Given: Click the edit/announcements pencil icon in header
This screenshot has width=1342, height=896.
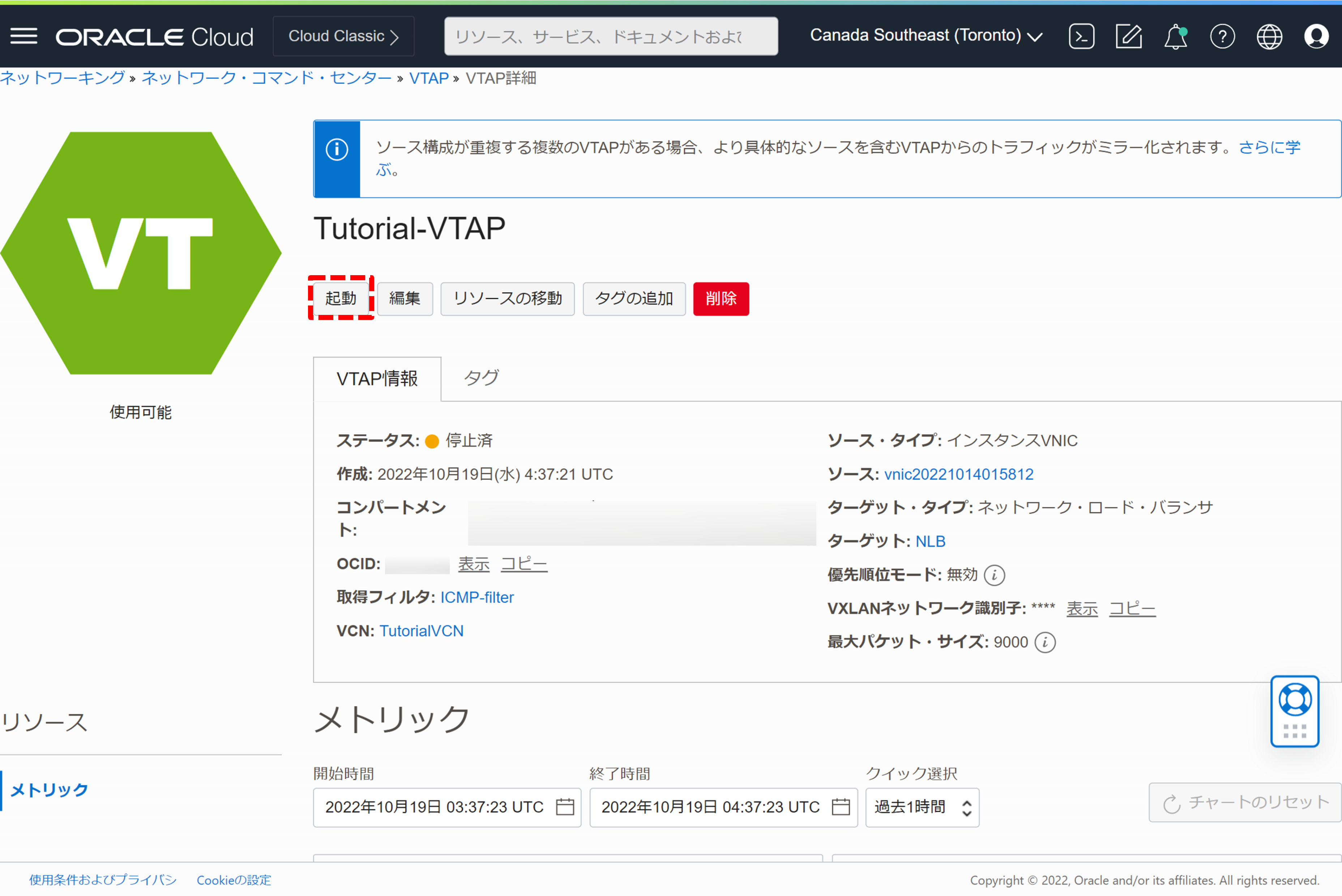Looking at the screenshot, I should coord(1129,37).
